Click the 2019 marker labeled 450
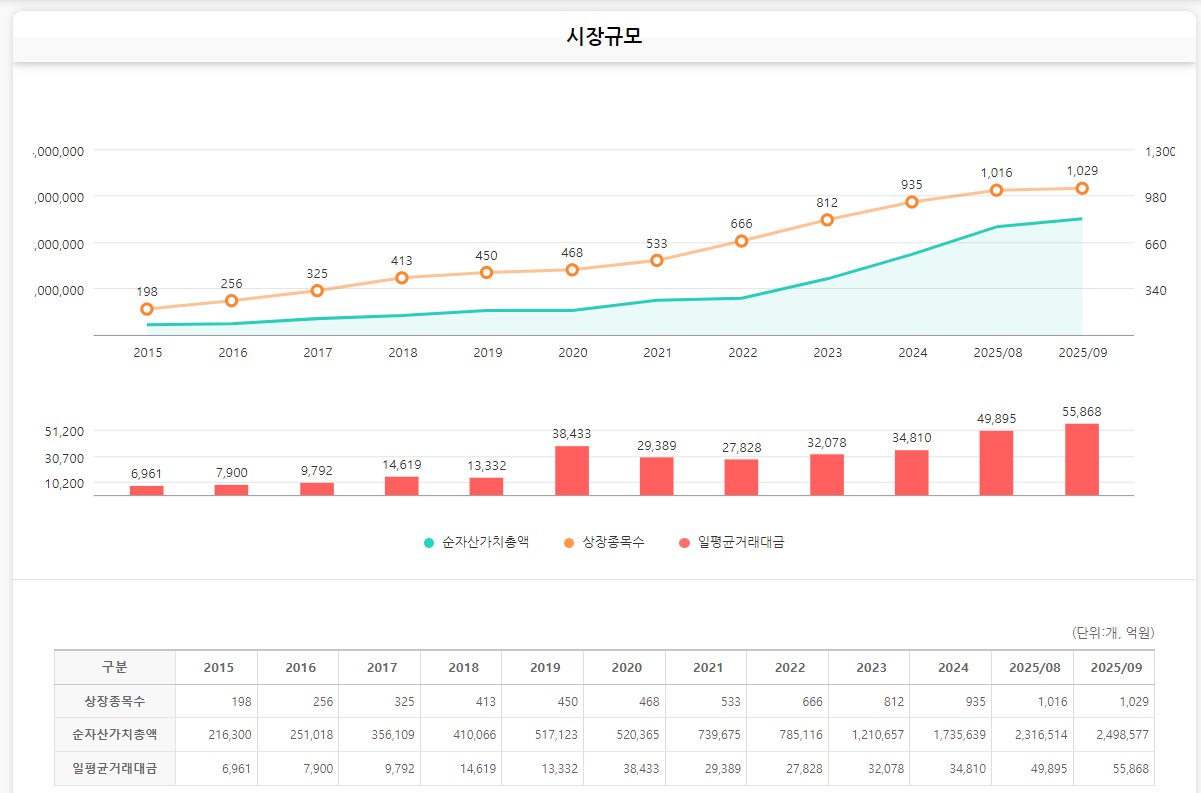The image size is (1201, 793). point(487,273)
